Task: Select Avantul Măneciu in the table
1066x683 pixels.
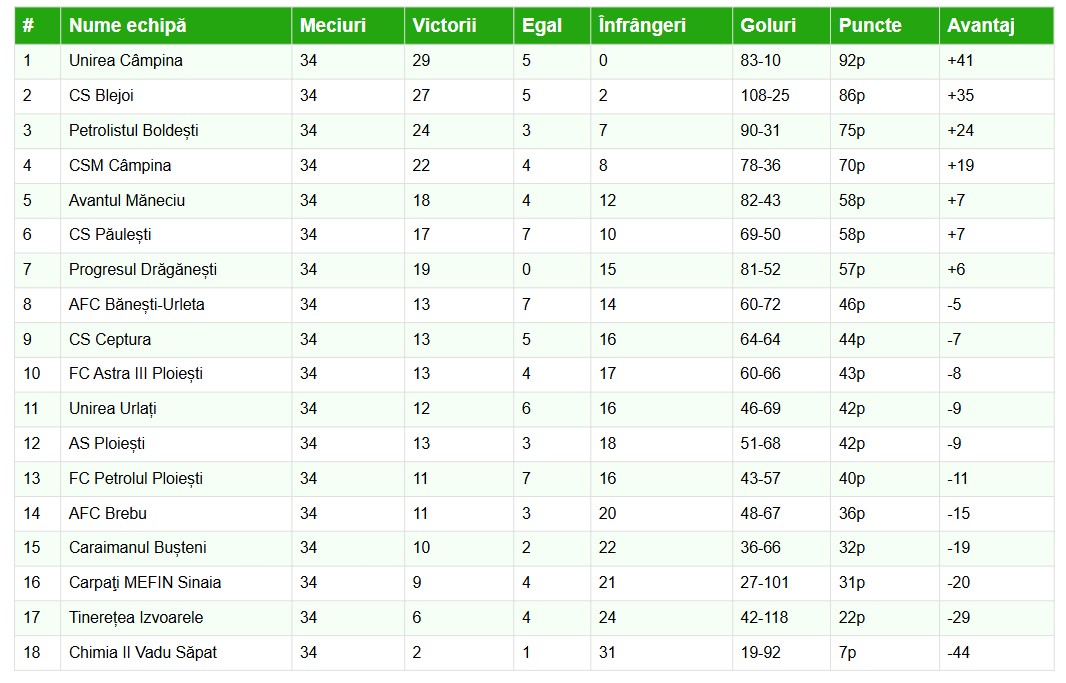Action: [126, 200]
